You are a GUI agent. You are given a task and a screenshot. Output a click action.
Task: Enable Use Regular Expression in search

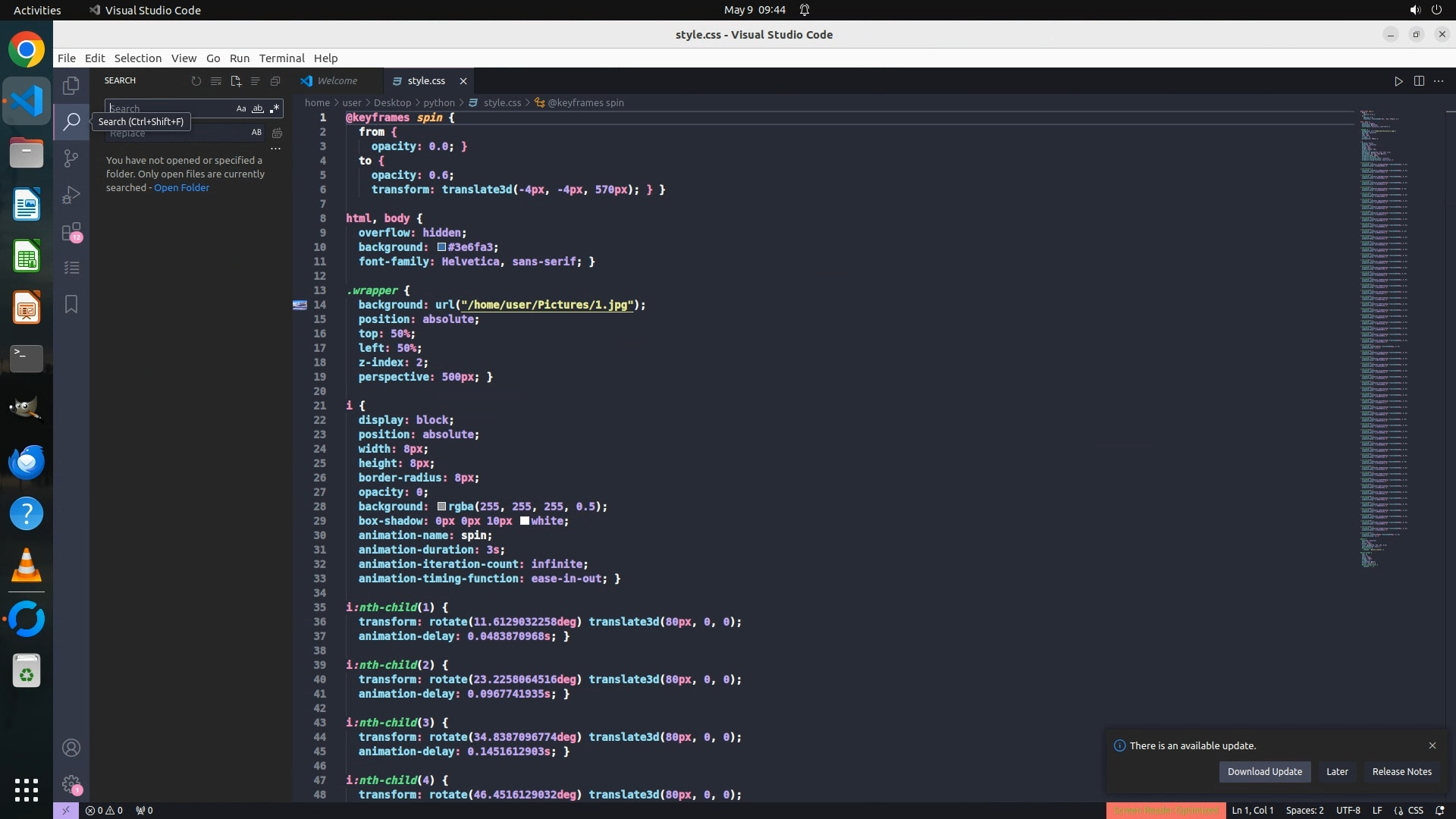pos(275,108)
